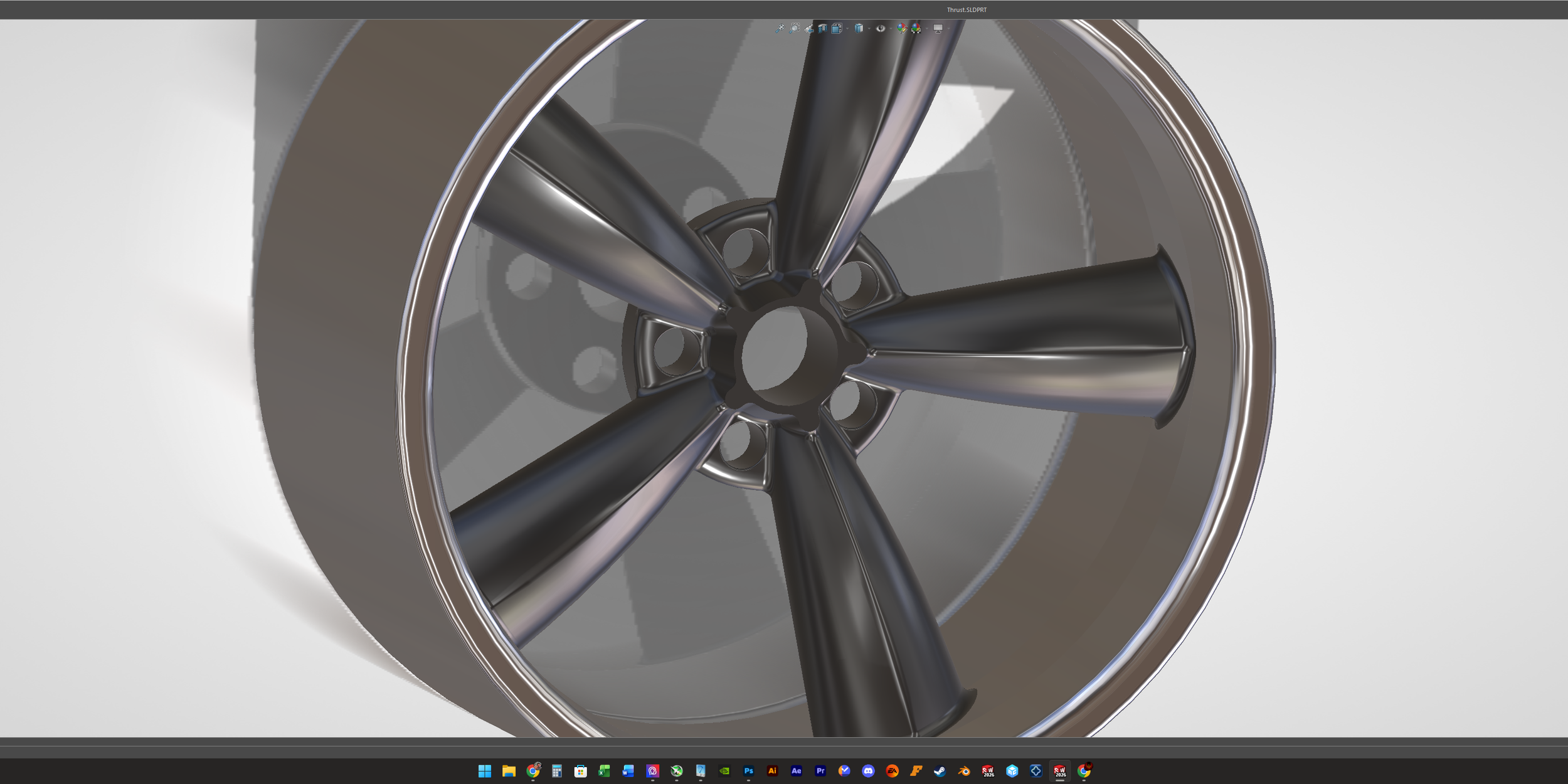Open the green sphere app in taskbar
The image size is (1568, 784).
(x=676, y=771)
